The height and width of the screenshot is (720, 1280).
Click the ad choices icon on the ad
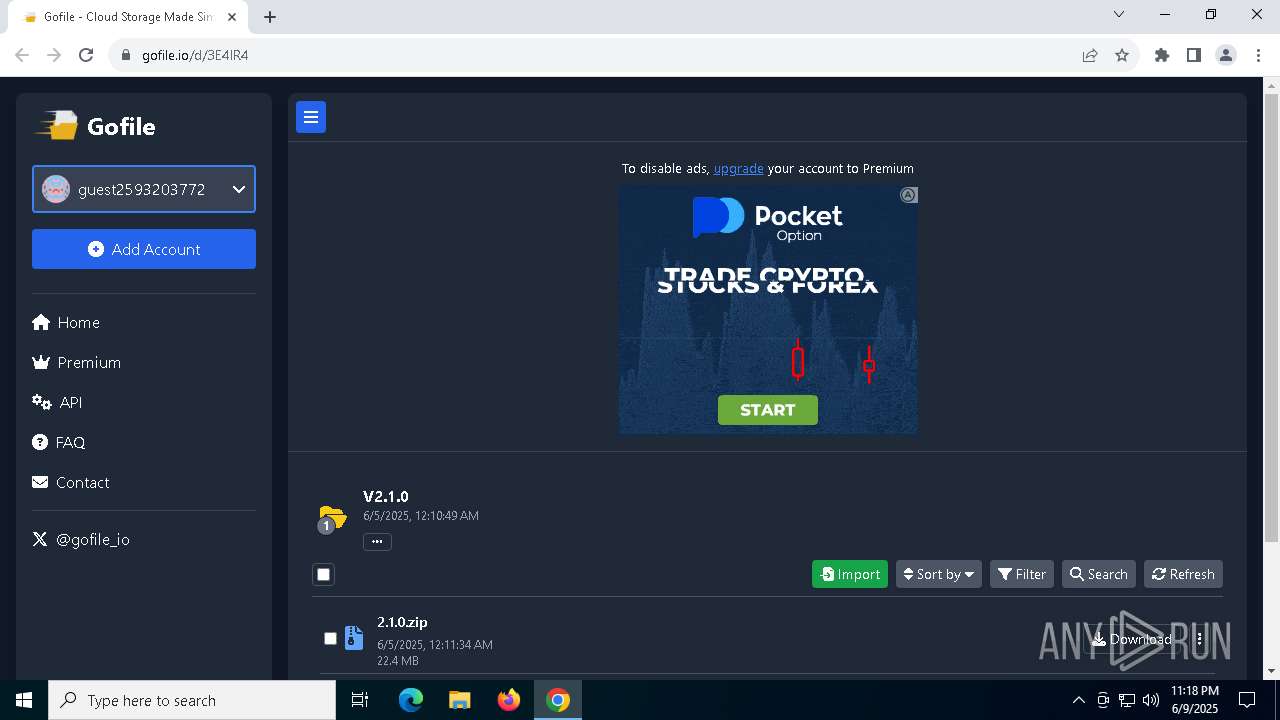point(908,195)
